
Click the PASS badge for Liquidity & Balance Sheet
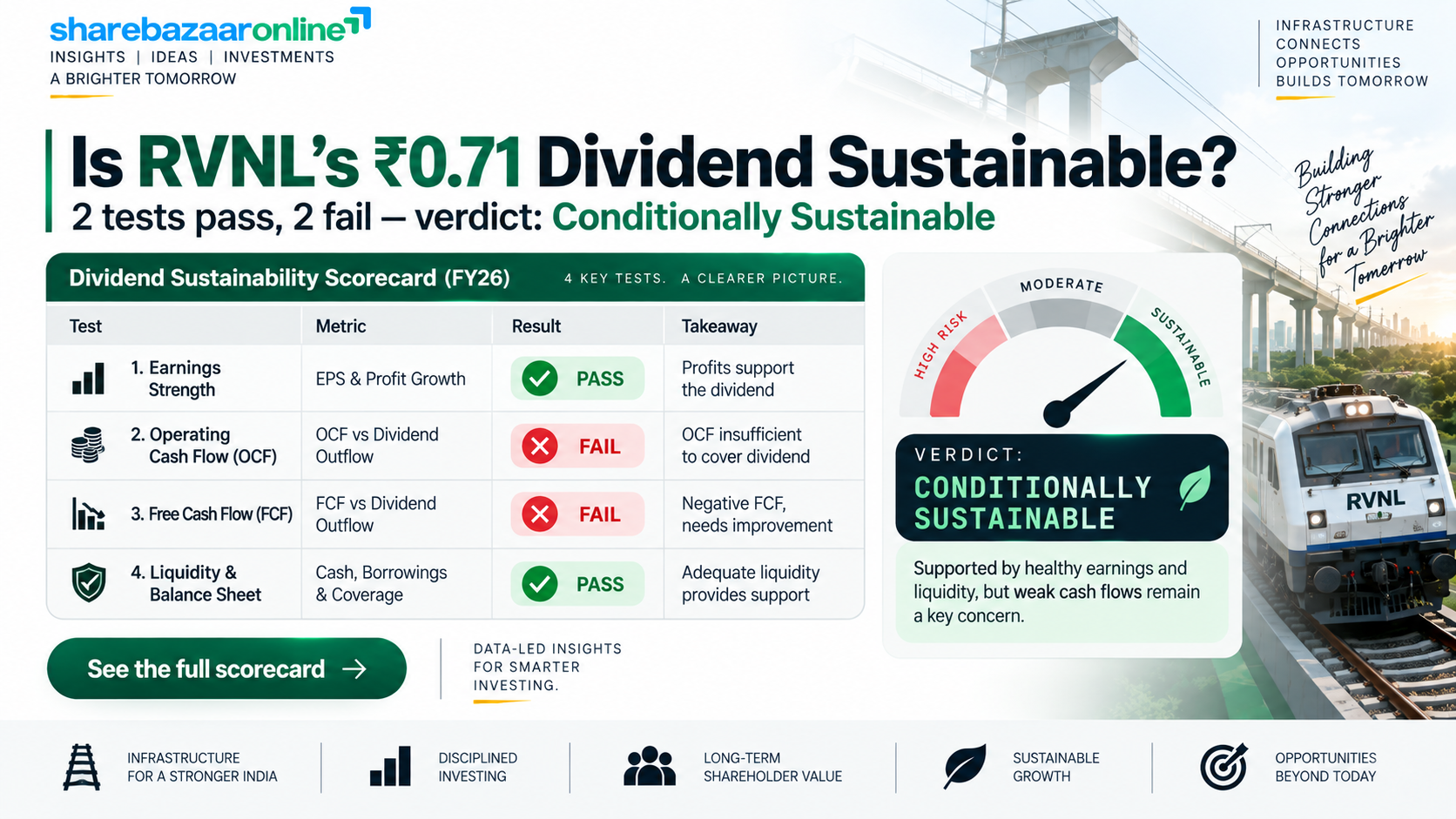pyautogui.click(x=577, y=584)
